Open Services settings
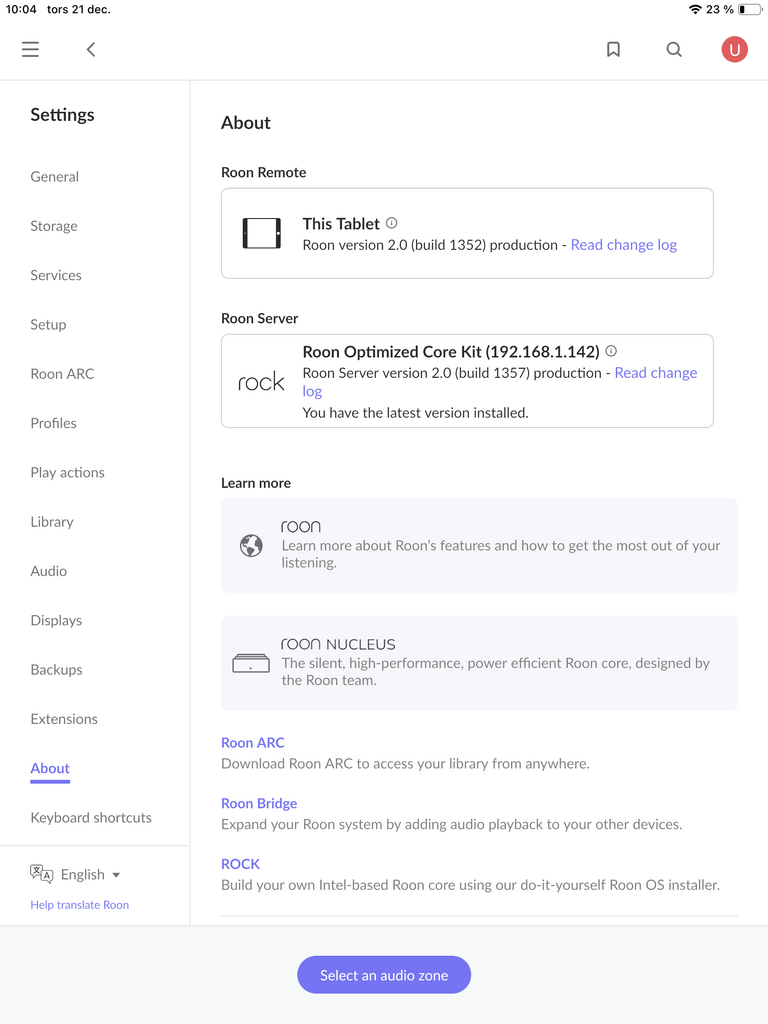768x1024 pixels. [x=56, y=275]
